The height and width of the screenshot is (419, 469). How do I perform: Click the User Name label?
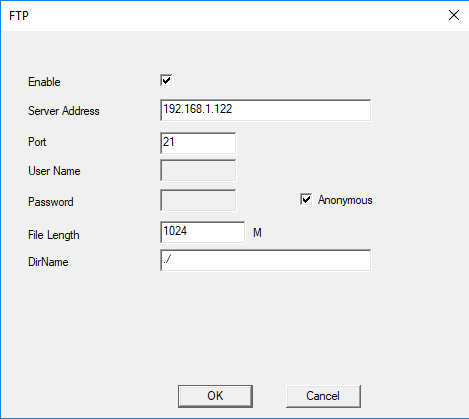[x=54, y=171]
